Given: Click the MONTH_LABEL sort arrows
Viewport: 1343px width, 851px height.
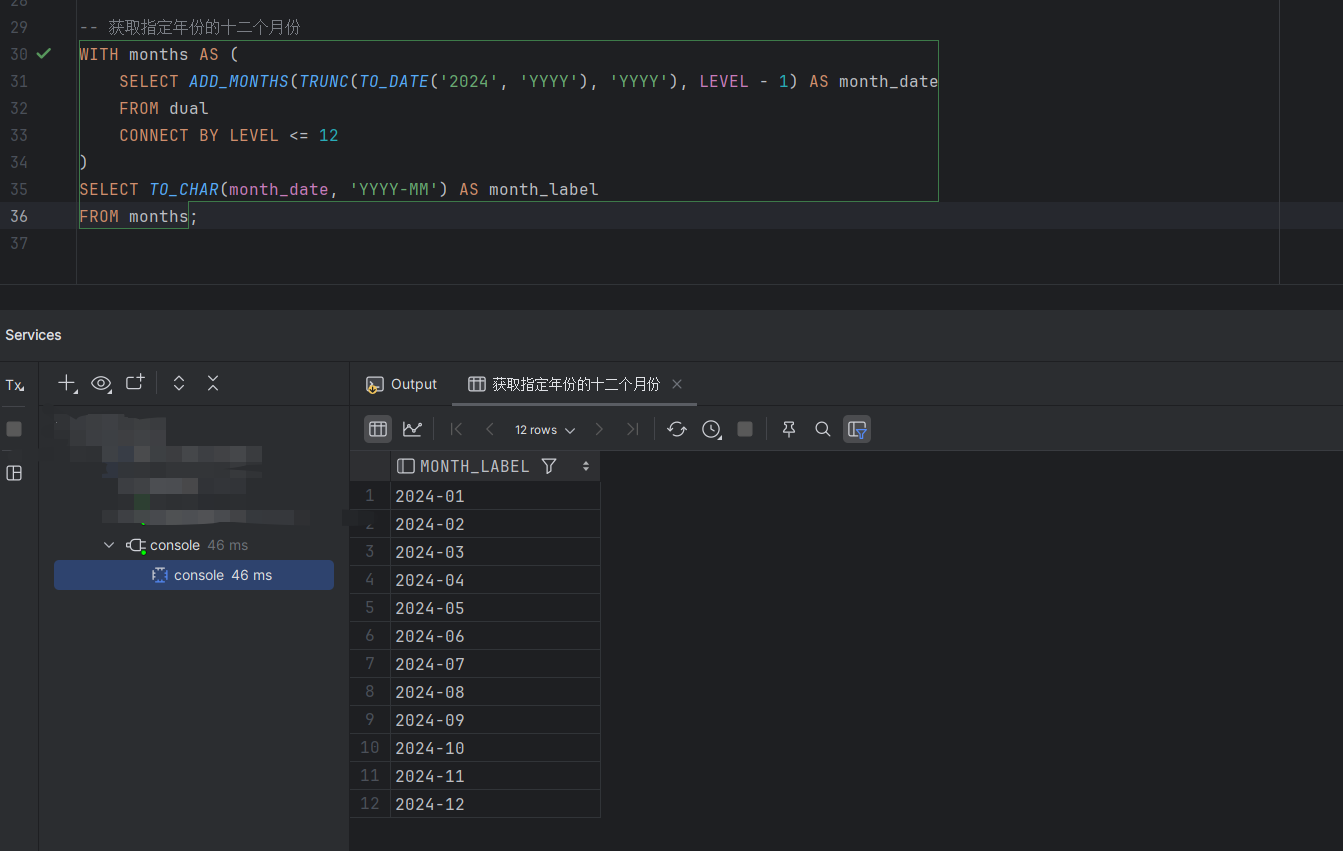Looking at the screenshot, I should click(586, 466).
